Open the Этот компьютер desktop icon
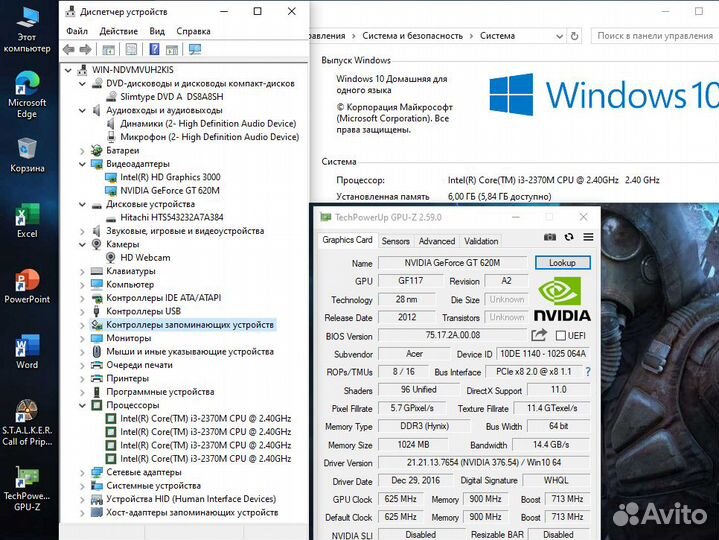 [x=27, y=30]
